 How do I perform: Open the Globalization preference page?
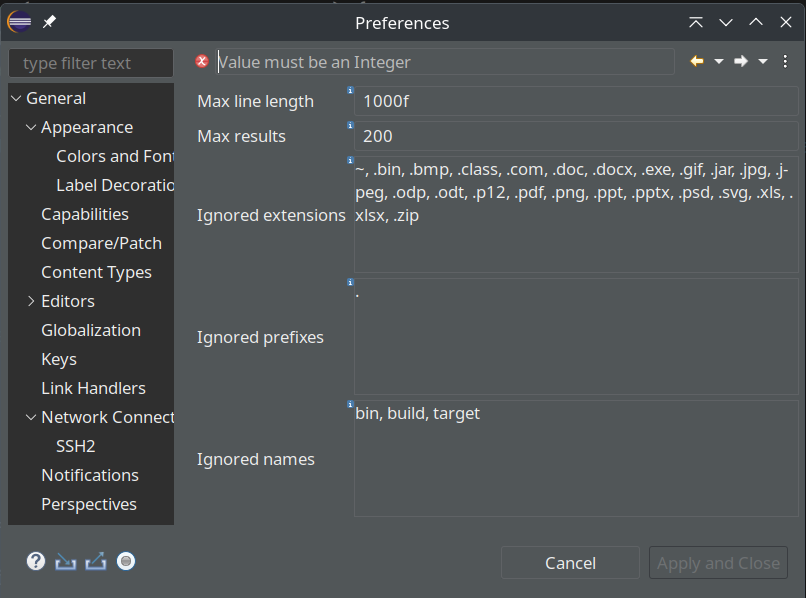coord(91,330)
